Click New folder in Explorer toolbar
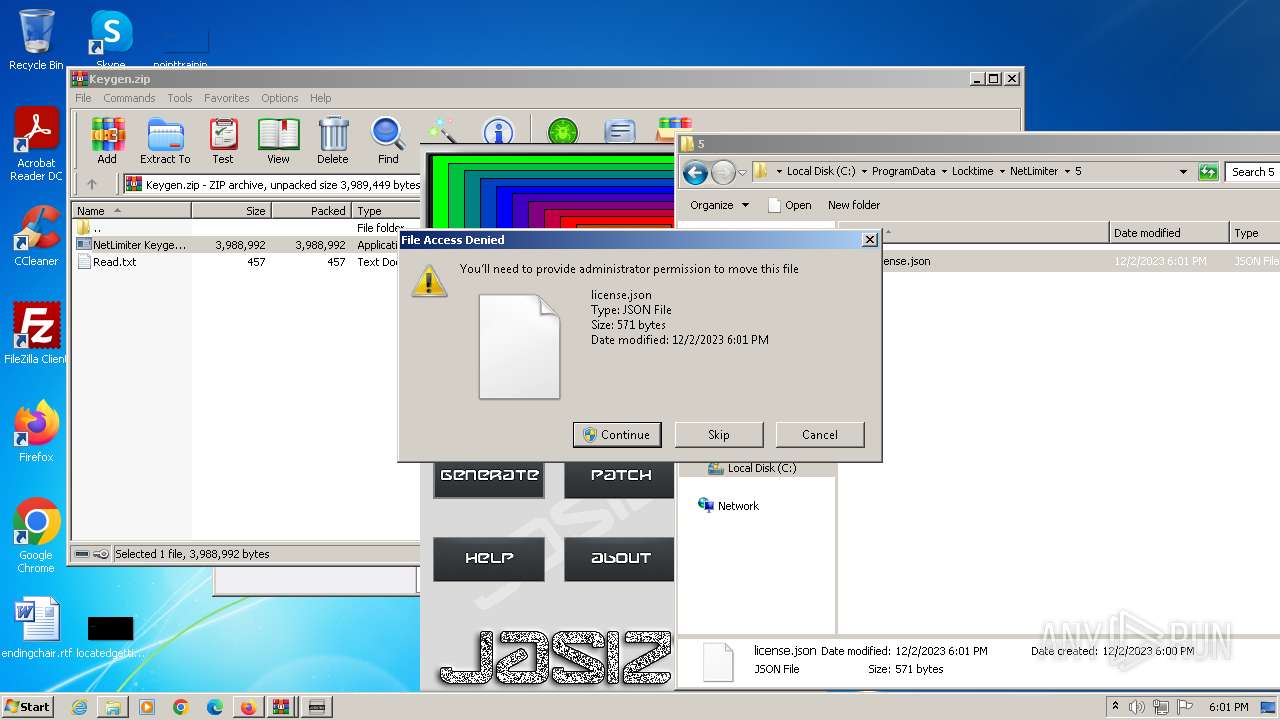 coord(854,205)
